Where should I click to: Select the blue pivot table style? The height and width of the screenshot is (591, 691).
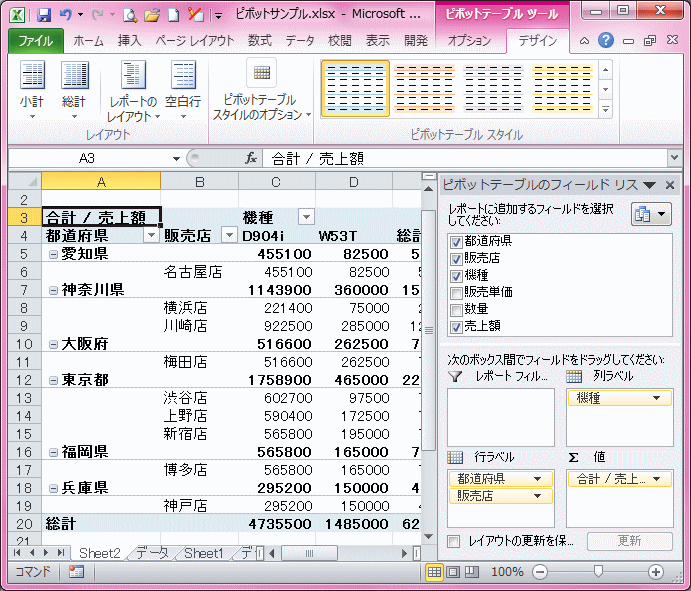[x=355, y=89]
